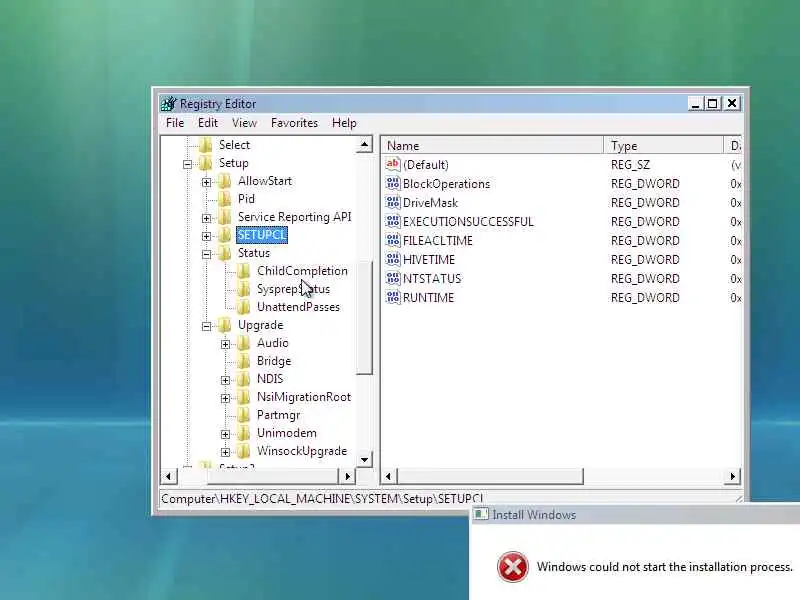800x600 pixels.
Task: Click the SysprepStatus folder icon
Action: click(243, 289)
